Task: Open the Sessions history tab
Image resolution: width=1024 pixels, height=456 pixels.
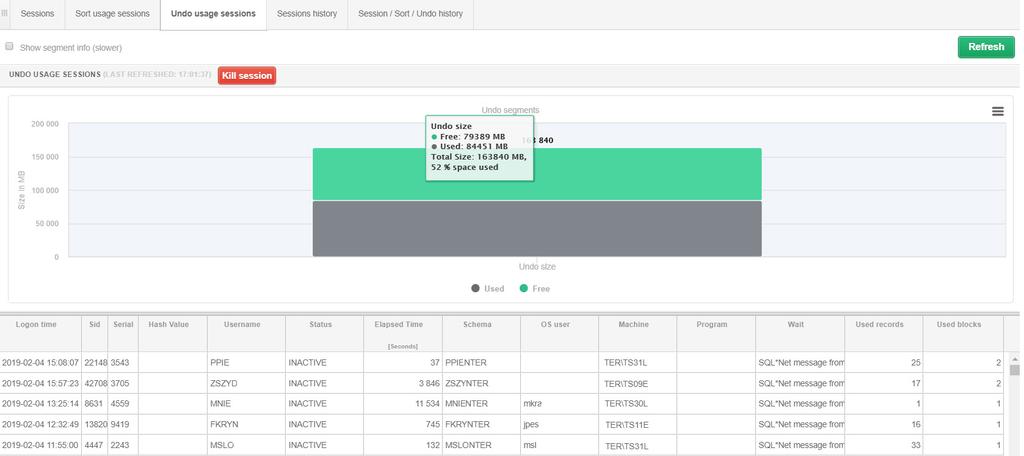Action: point(307,14)
